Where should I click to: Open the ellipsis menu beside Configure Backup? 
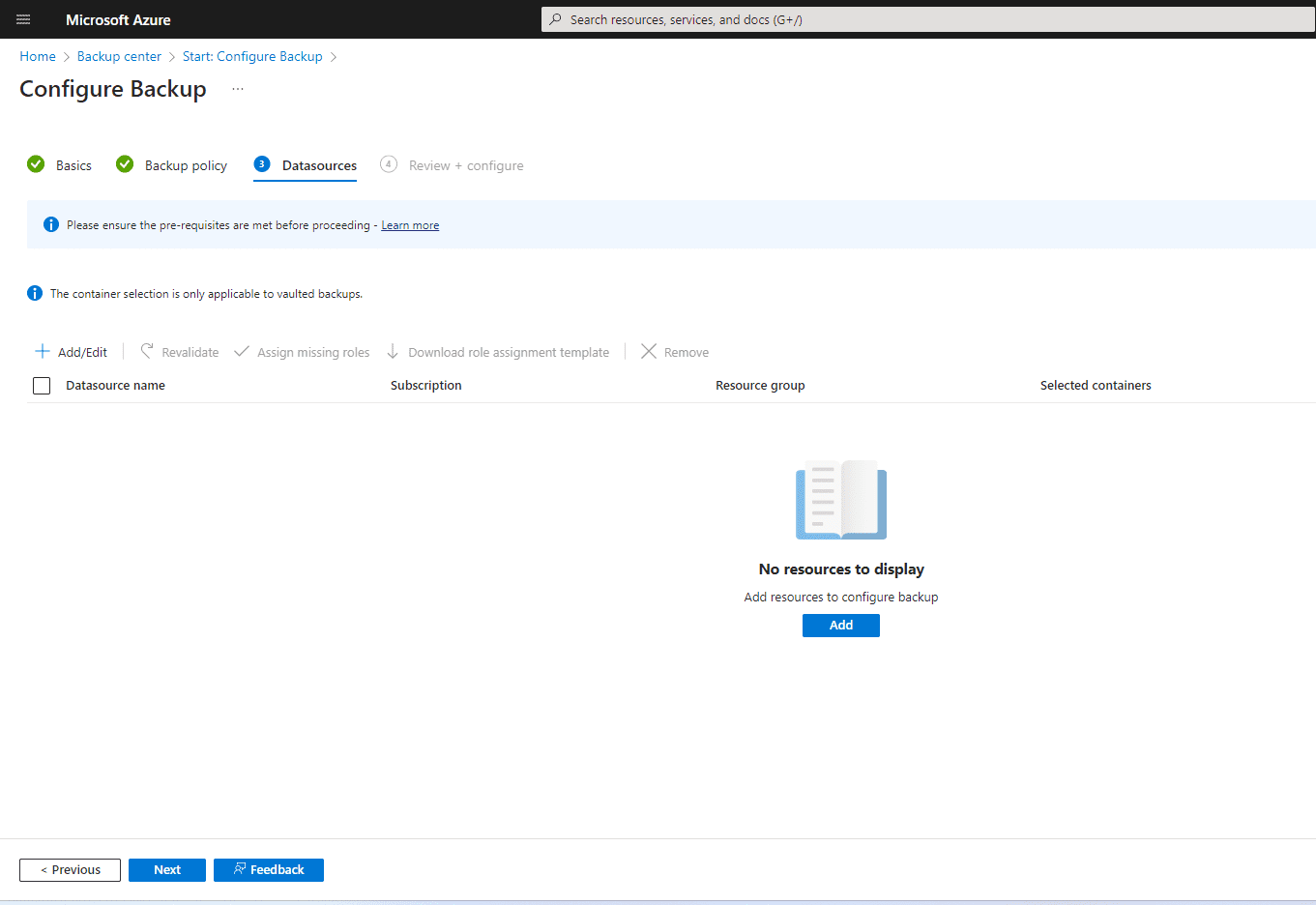(238, 89)
